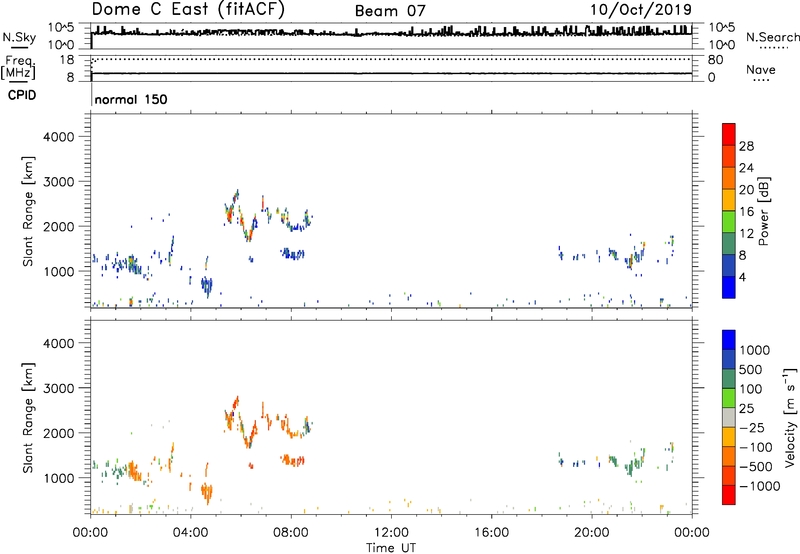Click the noise trace in the N.Sky panel
Viewport: 800px width, 554px height.
point(391,32)
